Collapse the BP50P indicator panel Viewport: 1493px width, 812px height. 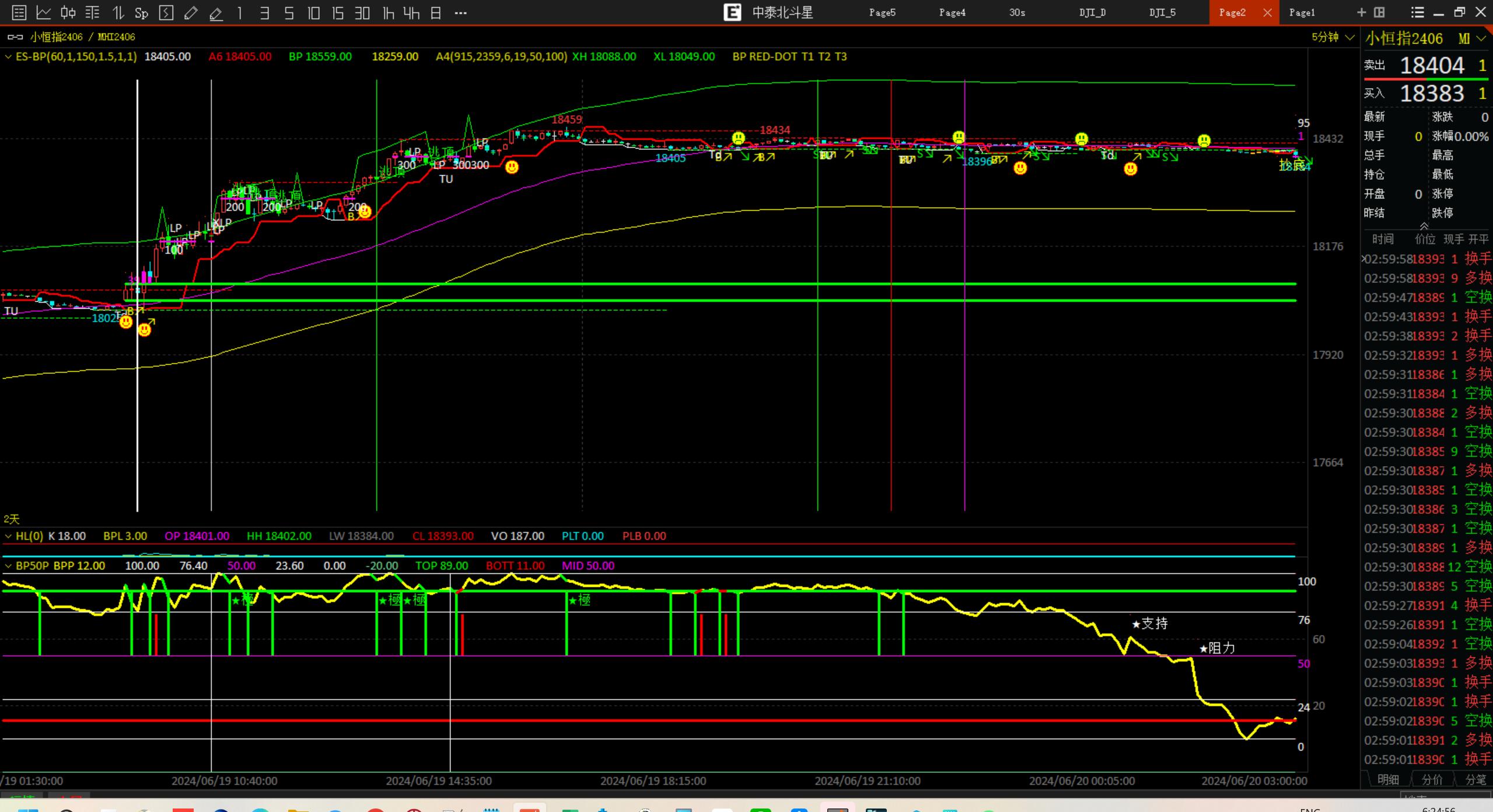[8, 566]
